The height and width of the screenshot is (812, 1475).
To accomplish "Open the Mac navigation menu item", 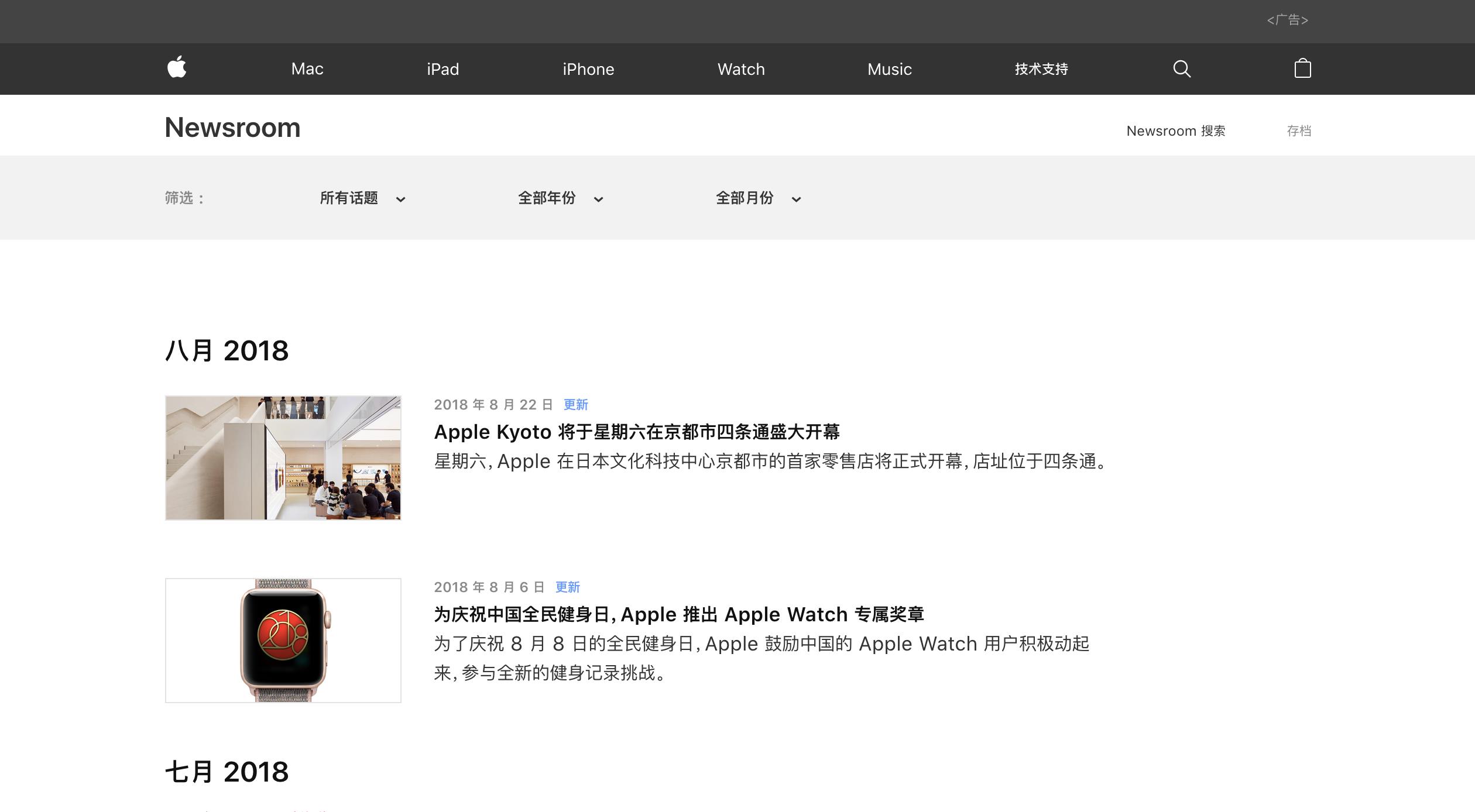I will pos(307,69).
